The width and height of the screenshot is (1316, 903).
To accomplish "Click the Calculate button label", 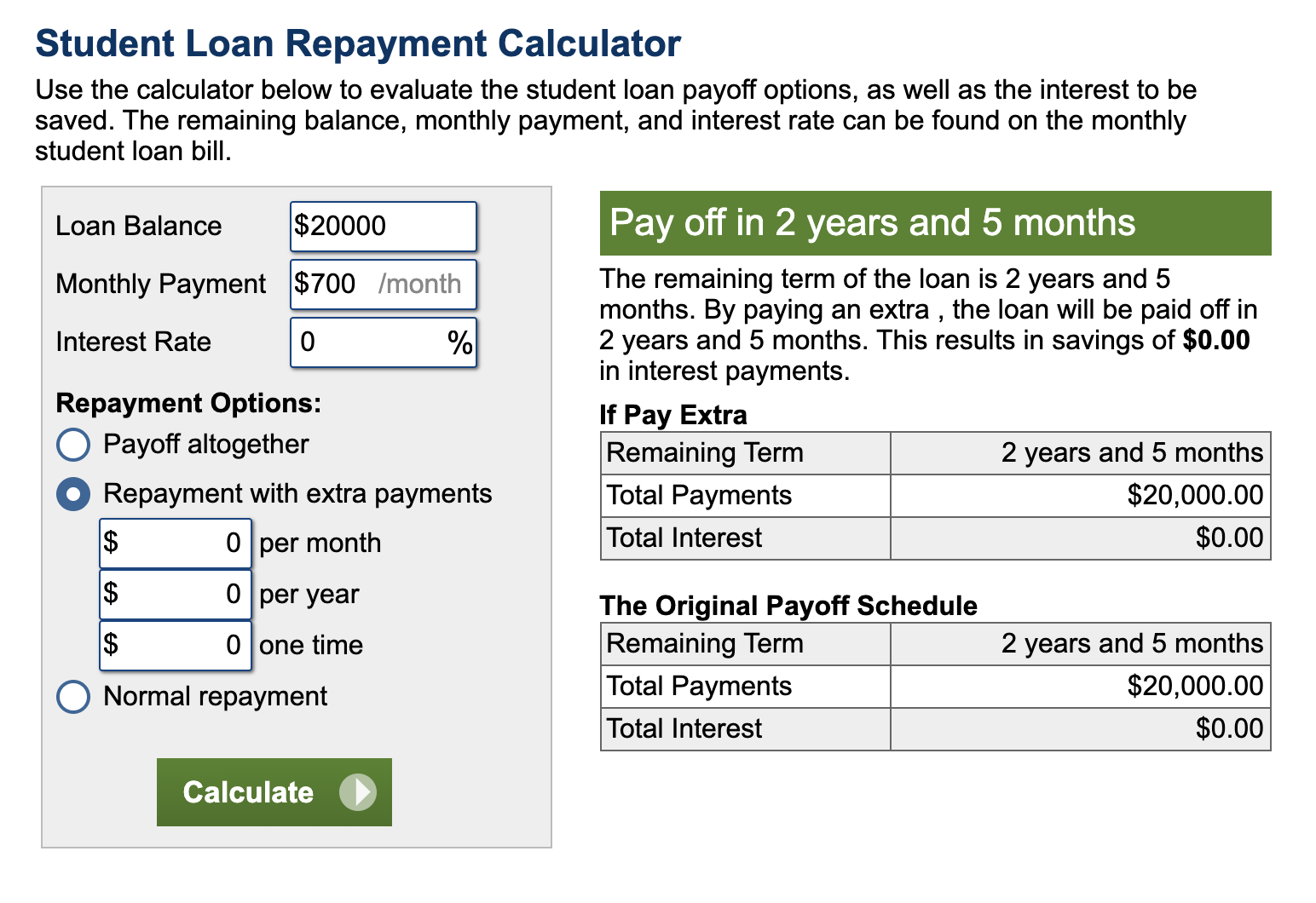I will coord(248,792).
